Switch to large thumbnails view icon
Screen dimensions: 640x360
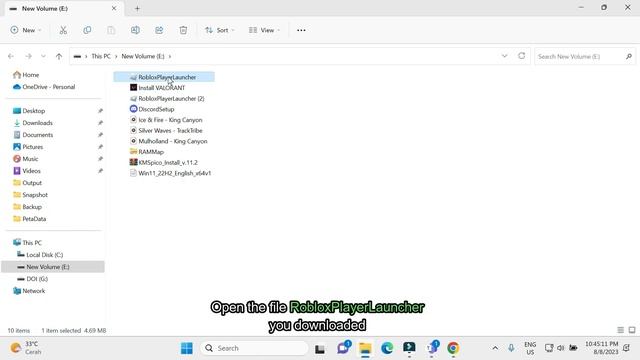[x=632, y=330]
